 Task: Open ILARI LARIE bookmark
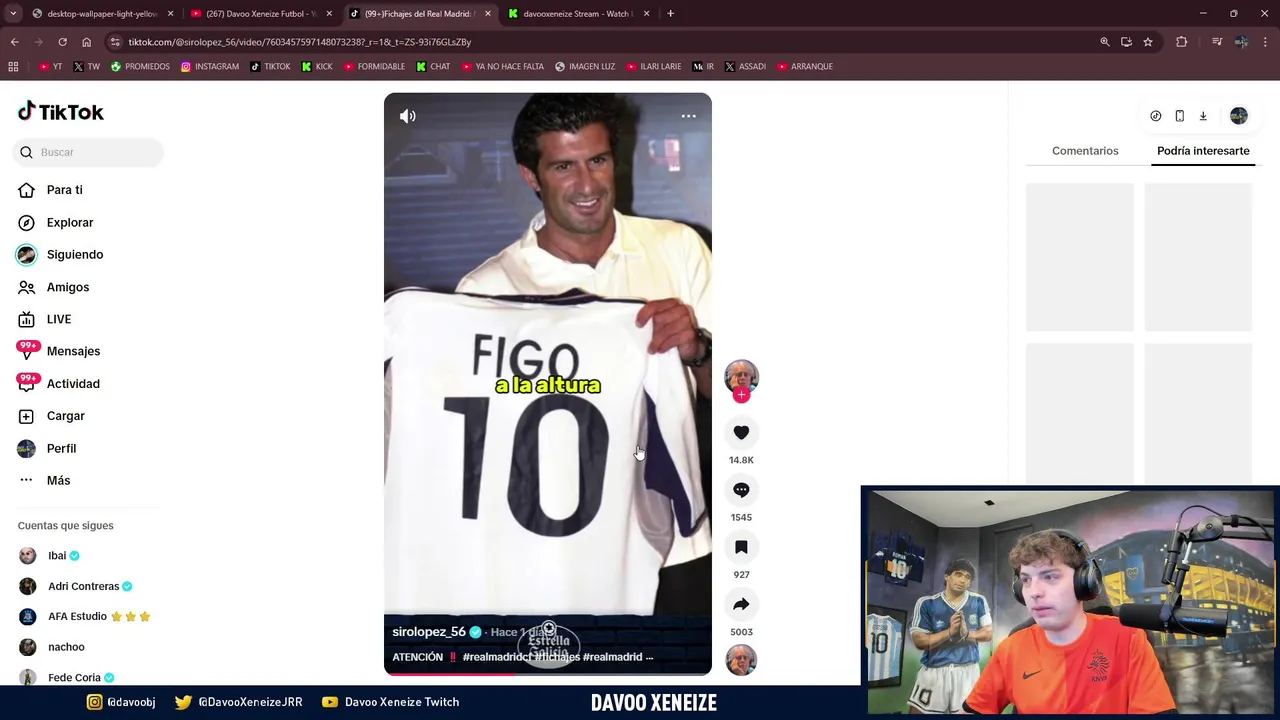pos(653,67)
